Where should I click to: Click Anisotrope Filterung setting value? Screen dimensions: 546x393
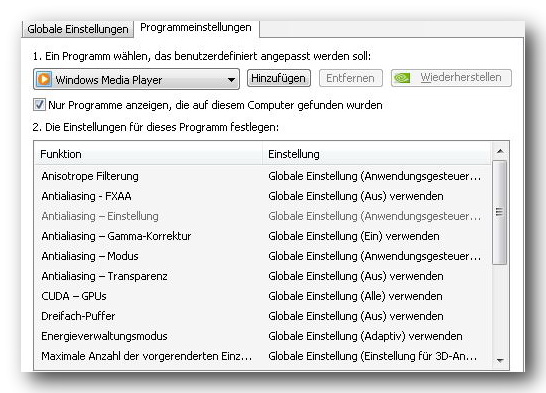(375, 176)
